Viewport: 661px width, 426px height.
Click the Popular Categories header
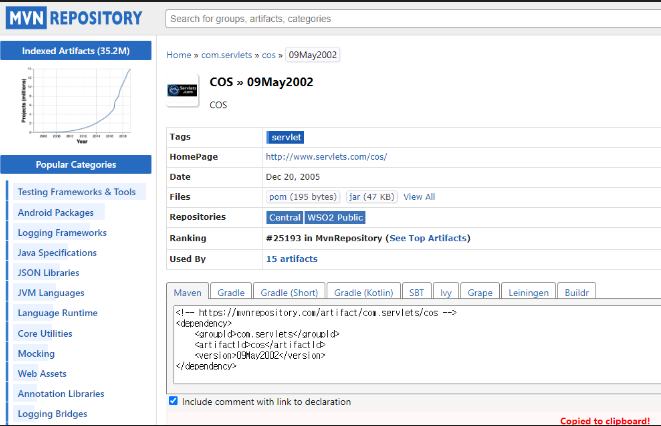(76, 165)
